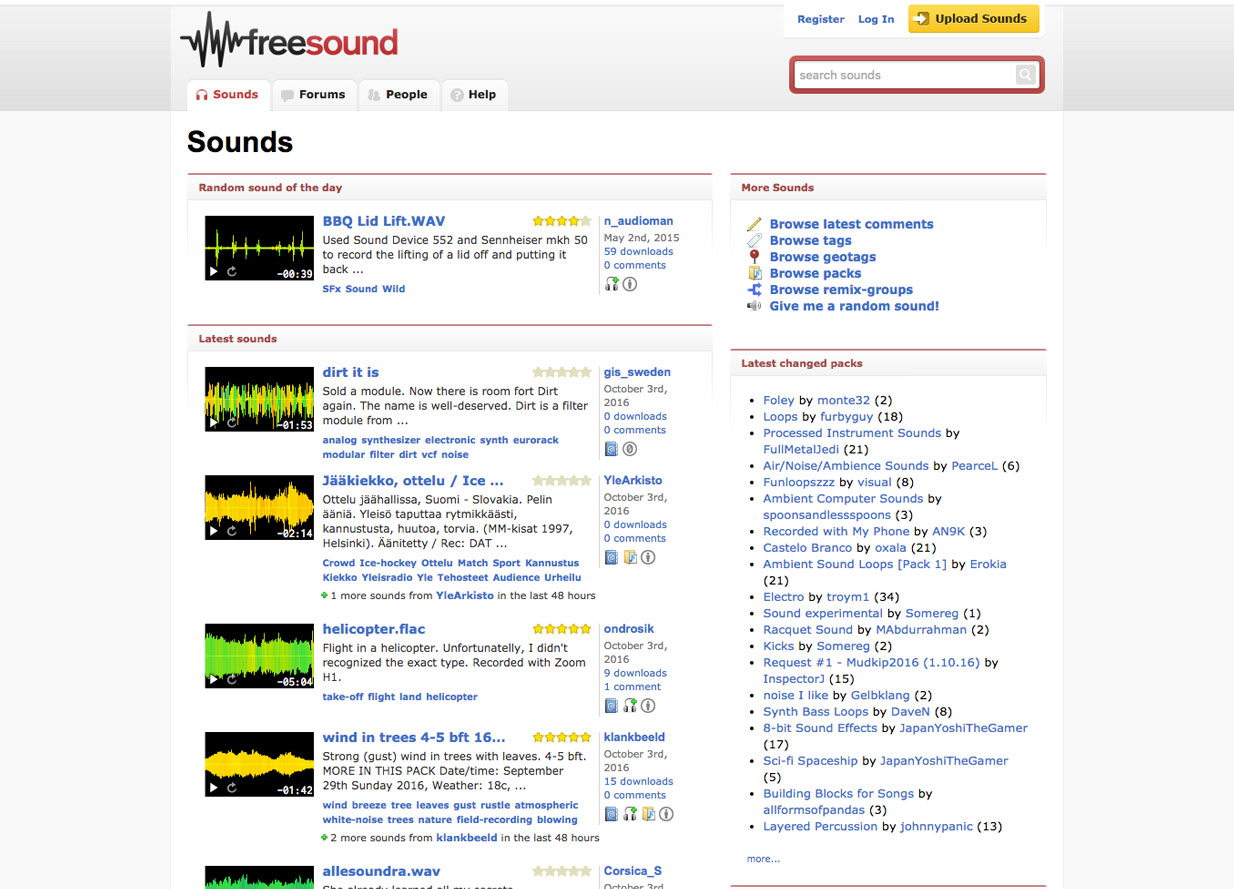Open Browse remix-groups
1234x889 pixels.
tap(841, 290)
